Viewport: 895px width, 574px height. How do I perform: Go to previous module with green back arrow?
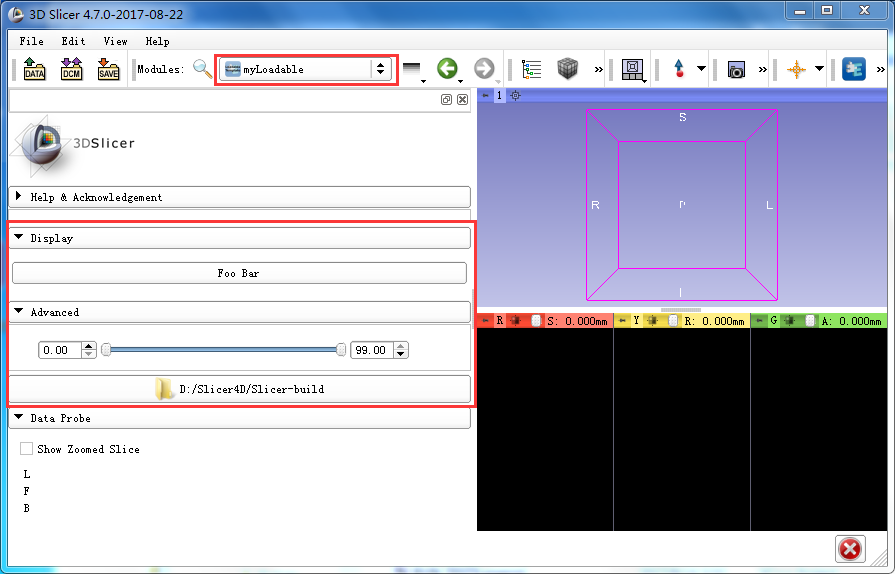coord(448,68)
